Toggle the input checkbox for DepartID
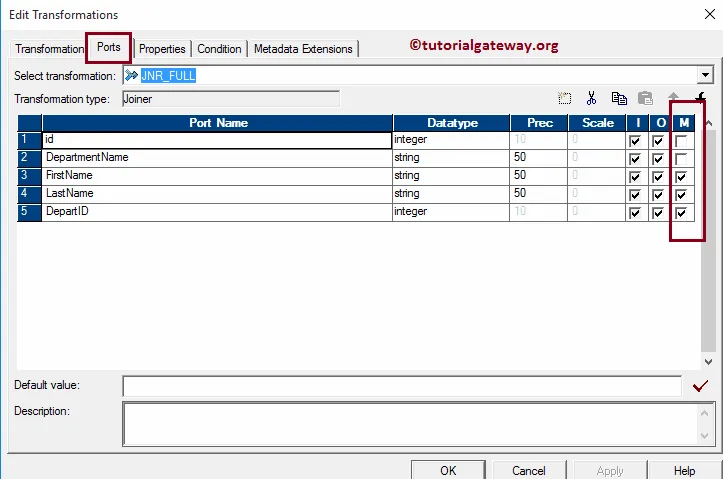 (x=634, y=213)
